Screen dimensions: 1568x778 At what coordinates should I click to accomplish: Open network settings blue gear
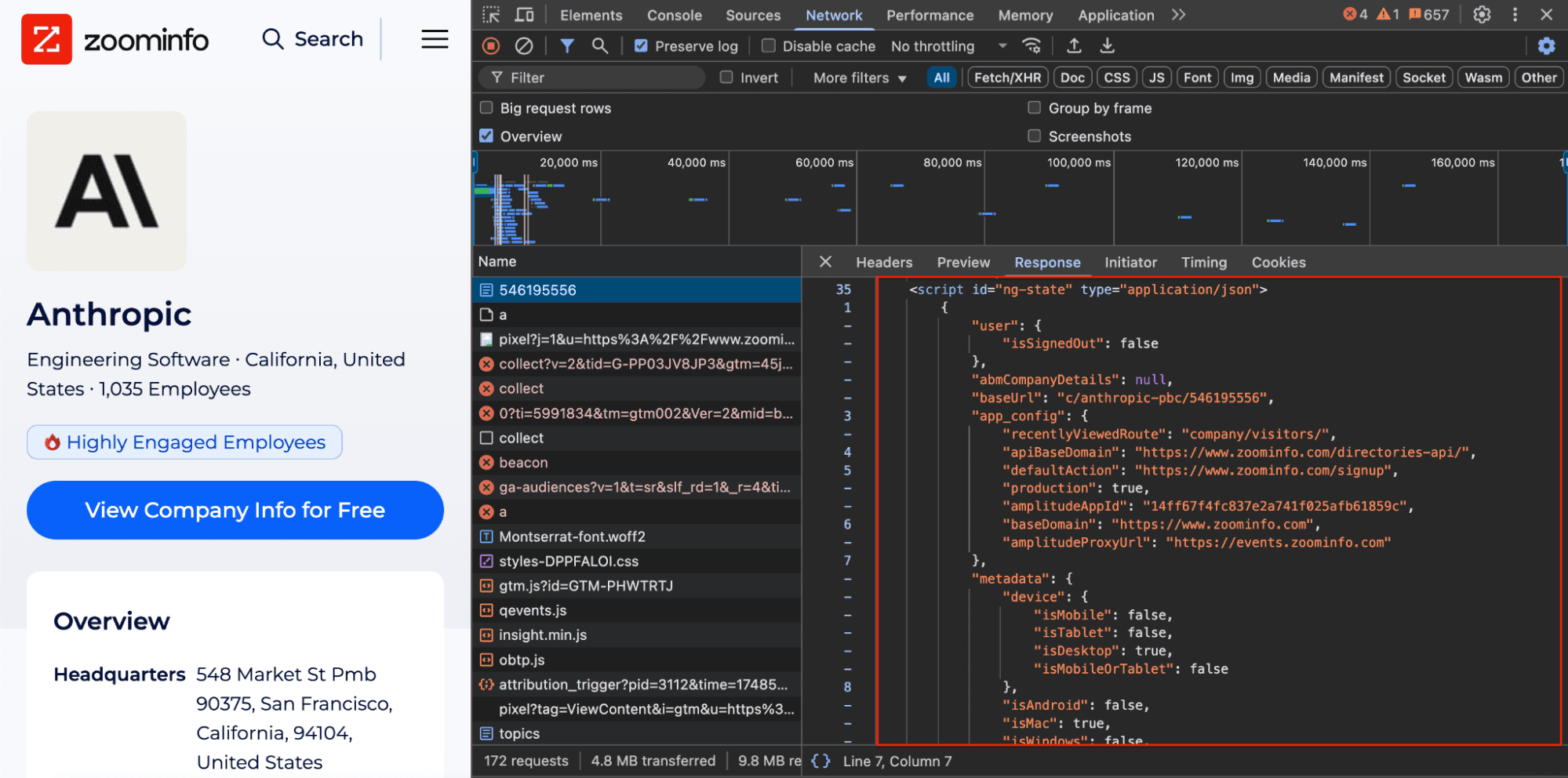click(x=1546, y=46)
